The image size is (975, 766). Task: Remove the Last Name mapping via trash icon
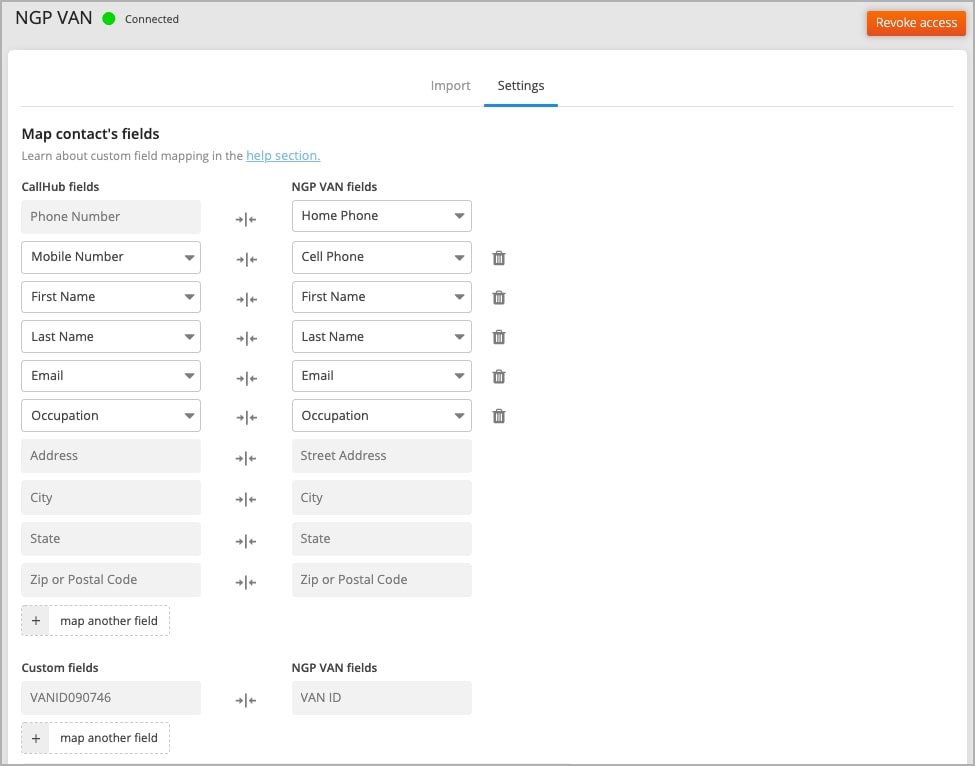click(499, 337)
